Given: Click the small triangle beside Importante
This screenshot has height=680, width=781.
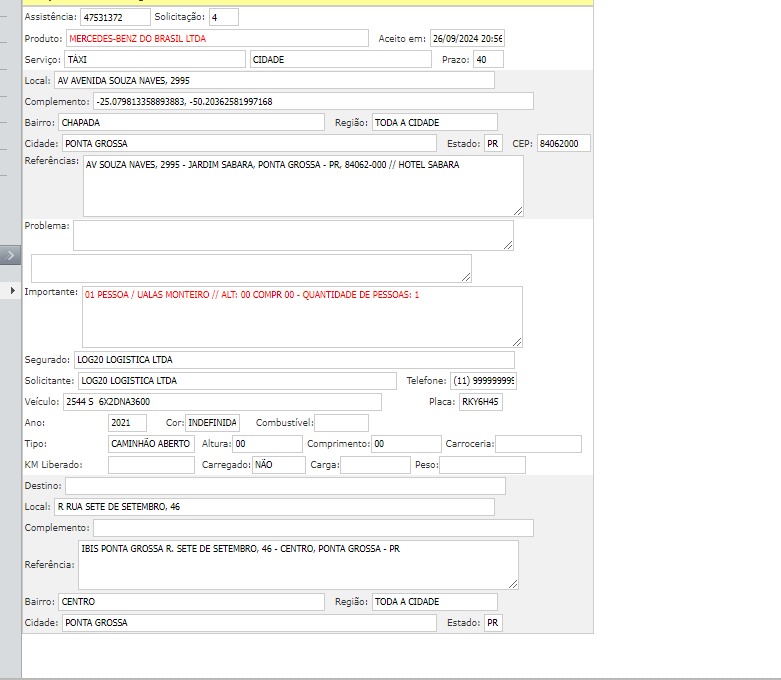Looking at the screenshot, I should (12, 290).
